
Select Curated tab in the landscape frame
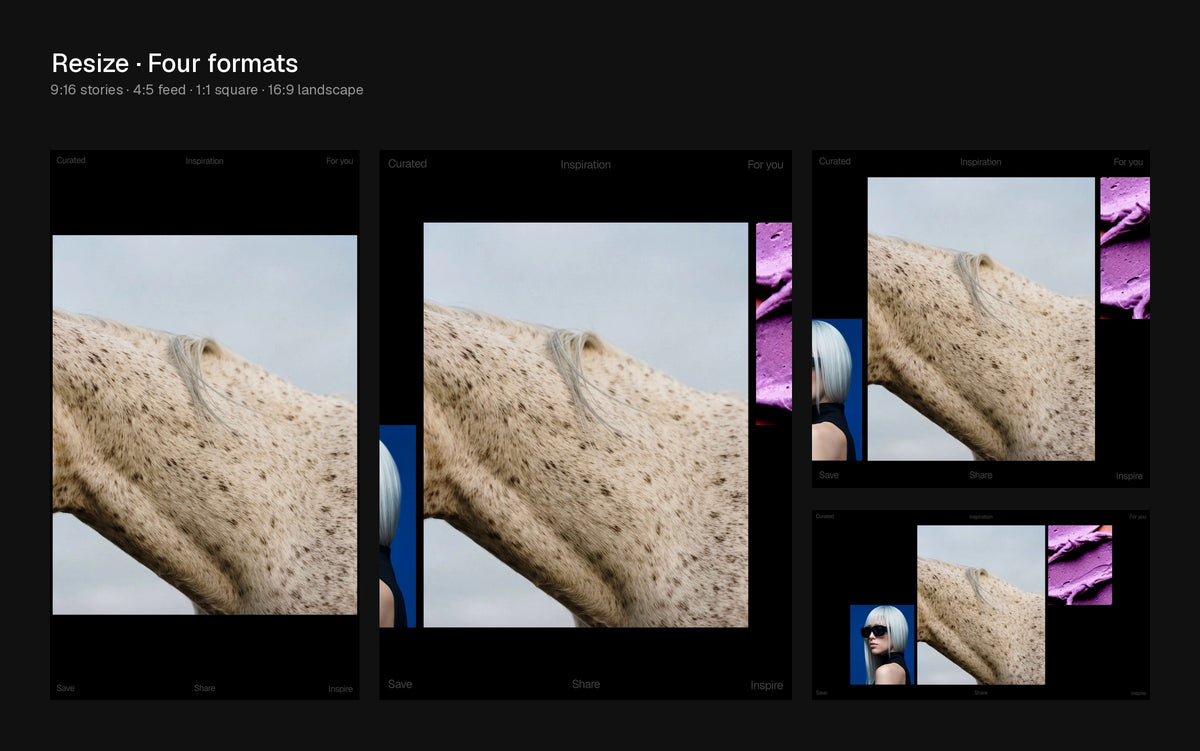point(825,516)
